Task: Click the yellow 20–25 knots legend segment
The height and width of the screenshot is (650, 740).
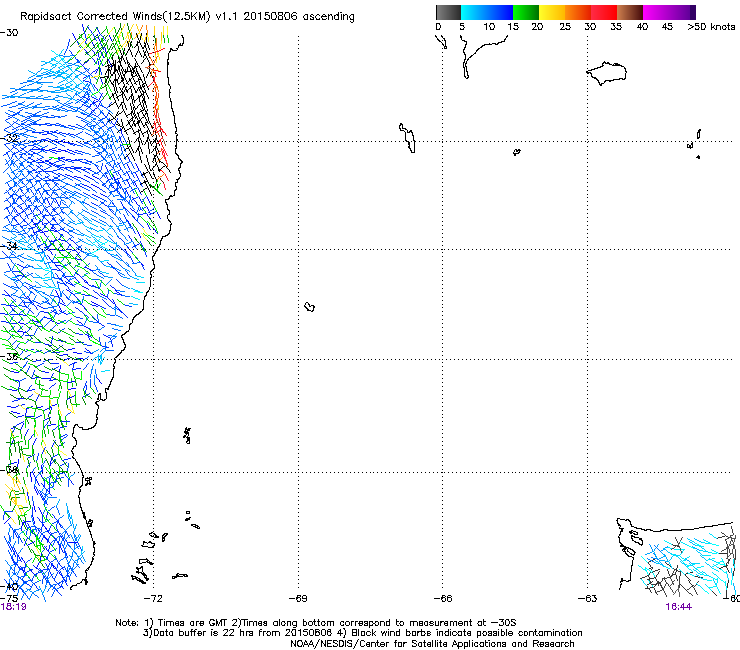Action: pos(552,12)
